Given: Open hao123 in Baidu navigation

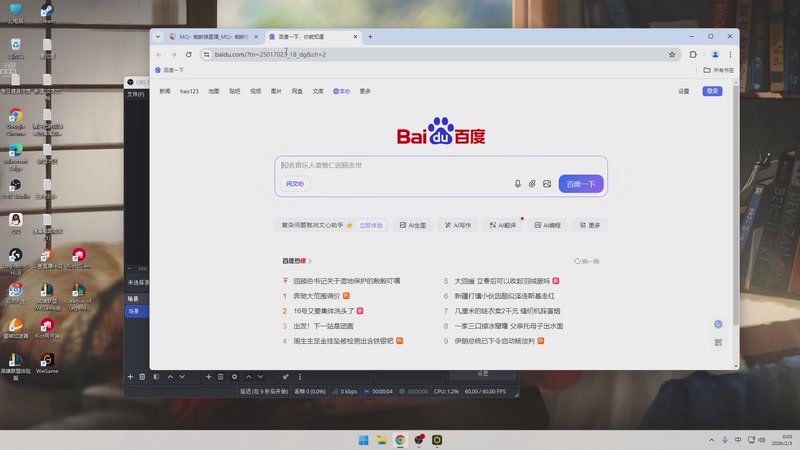Looking at the screenshot, I should (189, 91).
